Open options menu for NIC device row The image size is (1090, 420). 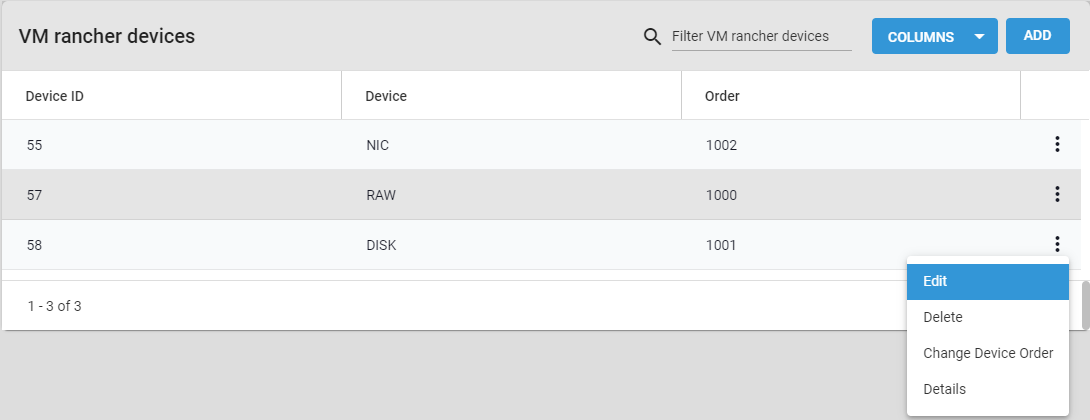(1057, 145)
